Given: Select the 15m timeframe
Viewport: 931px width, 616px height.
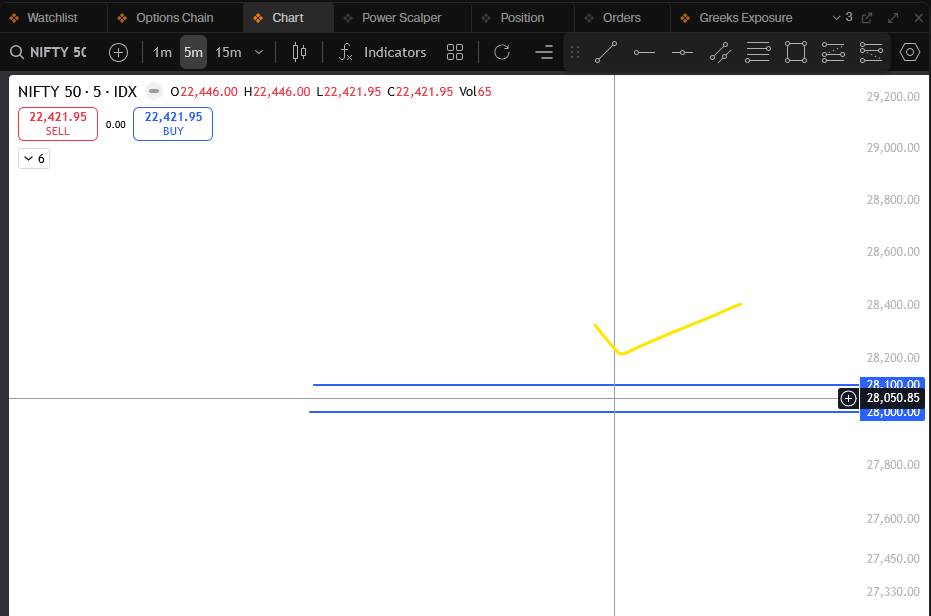Looking at the screenshot, I should click(228, 52).
